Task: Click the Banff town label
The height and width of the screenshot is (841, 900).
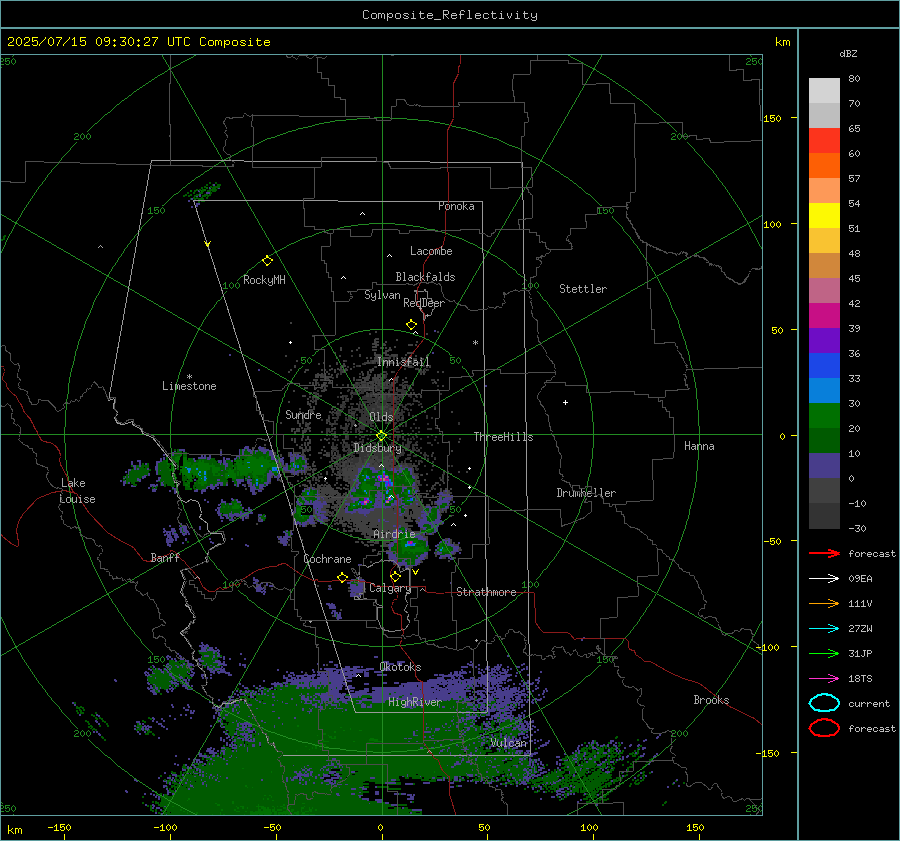Action: pyautogui.click(x=165, y=557)
